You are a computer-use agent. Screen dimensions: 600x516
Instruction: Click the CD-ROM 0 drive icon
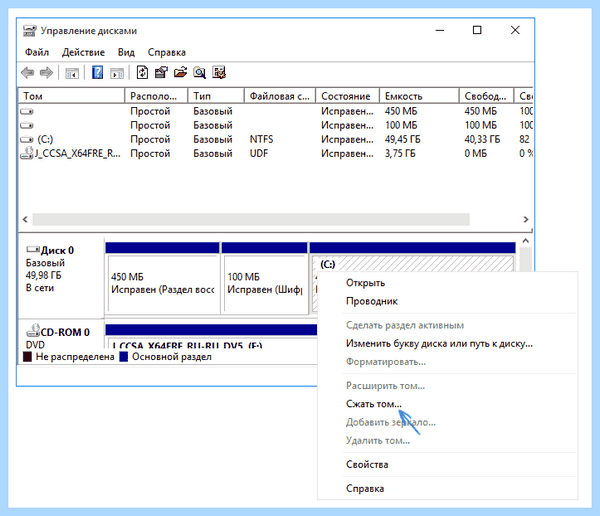pyautogui.click(x=33, y=330)
